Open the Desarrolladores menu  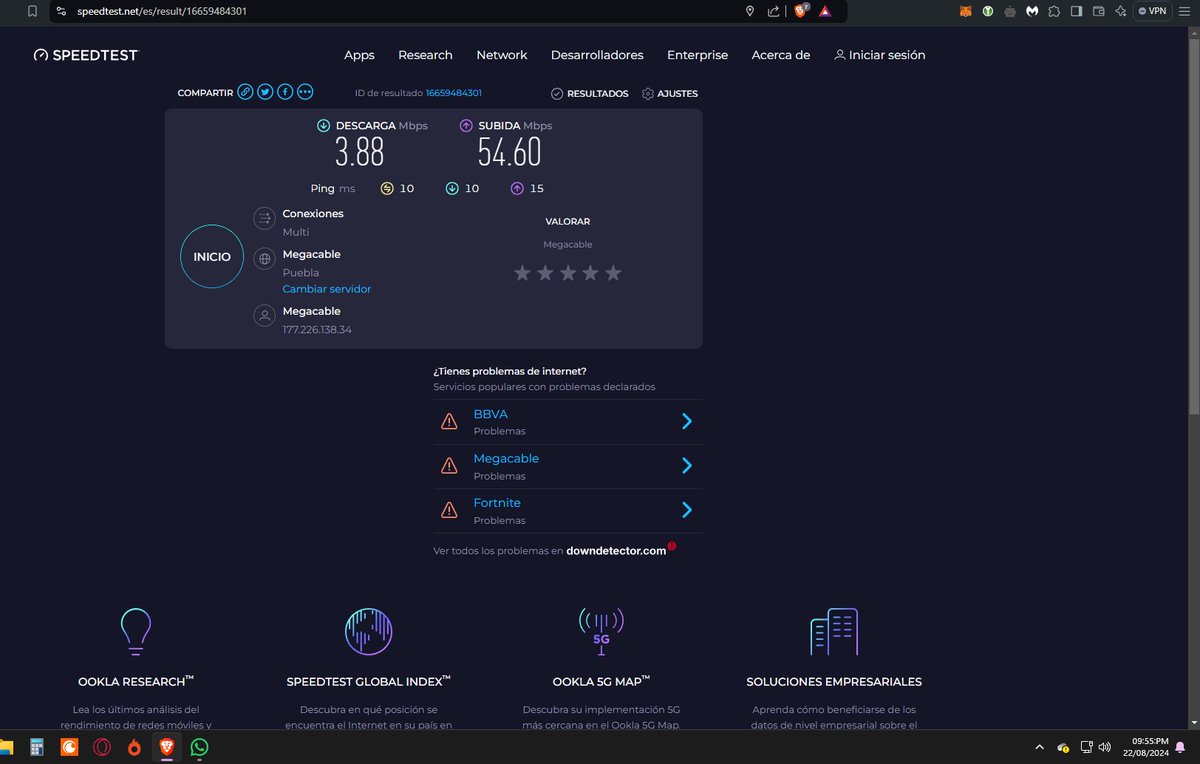[x=597, y=55]
